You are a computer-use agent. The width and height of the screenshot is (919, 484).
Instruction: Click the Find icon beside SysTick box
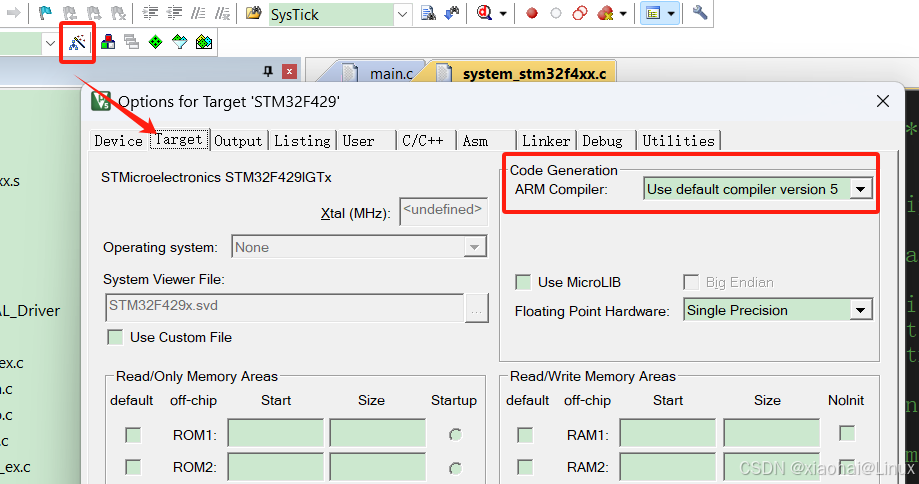(428, 13)
